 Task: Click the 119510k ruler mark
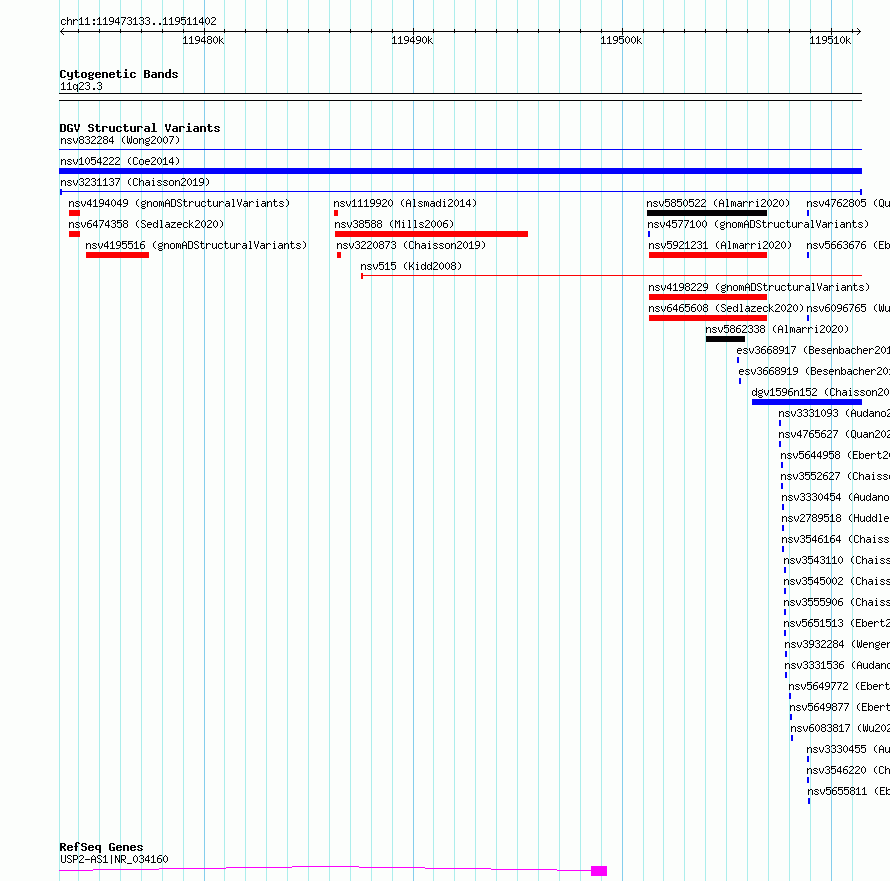tap(830, 40)
